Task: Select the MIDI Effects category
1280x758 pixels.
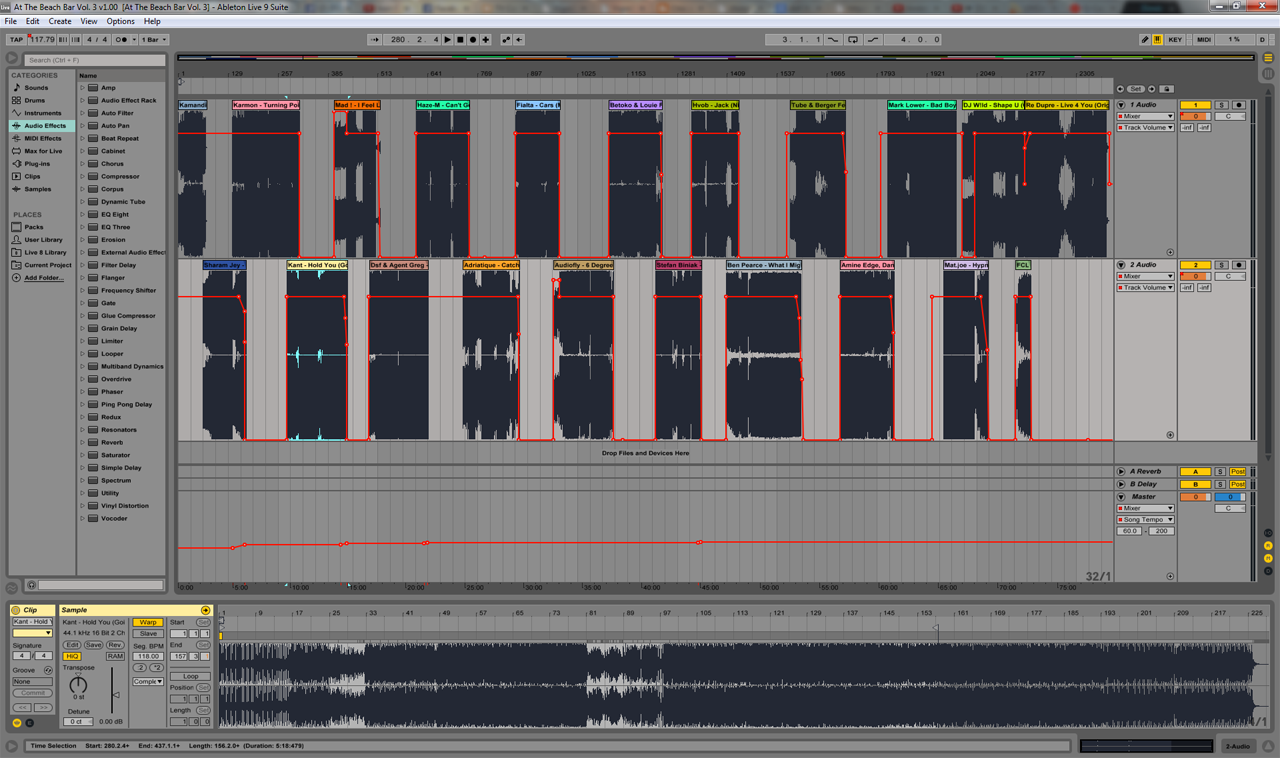Action: [x=43, y=138]
